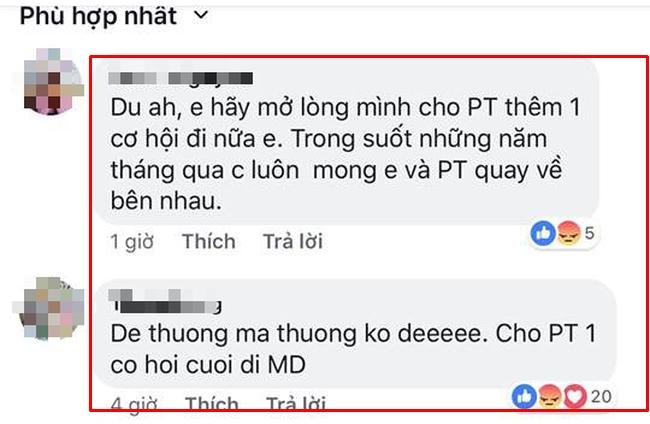Click the angry reaction icon on second comment
The height and width of the screenshot is (424, 650).
(549, 397)
